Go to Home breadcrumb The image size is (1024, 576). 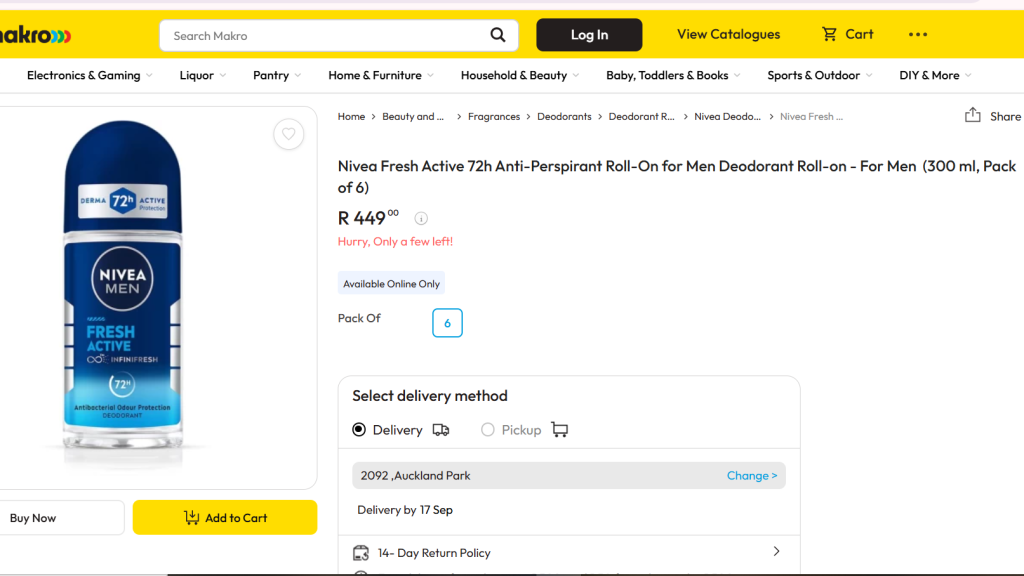pyautogui.click(x=351, y=117)
